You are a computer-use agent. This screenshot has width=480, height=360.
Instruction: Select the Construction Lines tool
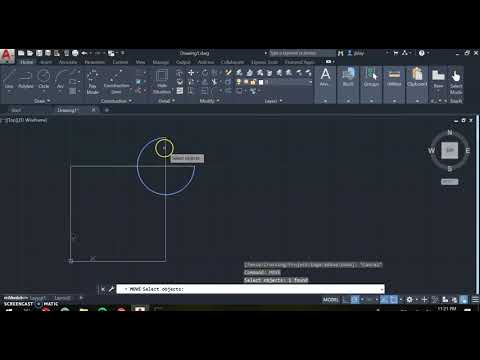tap(116, 82)
